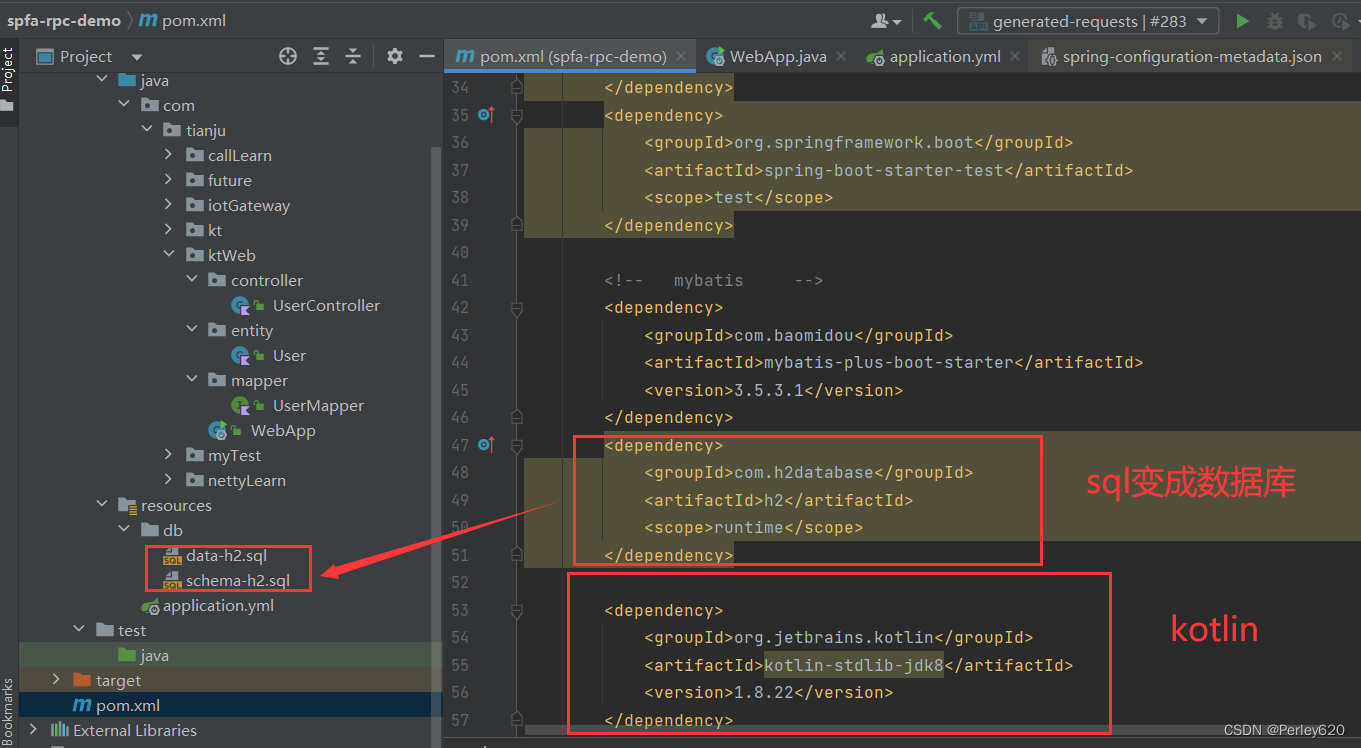Expand the nettyLearn package
Image resolution: width=1361 pixels, height=748 pixels.
click(168, 480)
